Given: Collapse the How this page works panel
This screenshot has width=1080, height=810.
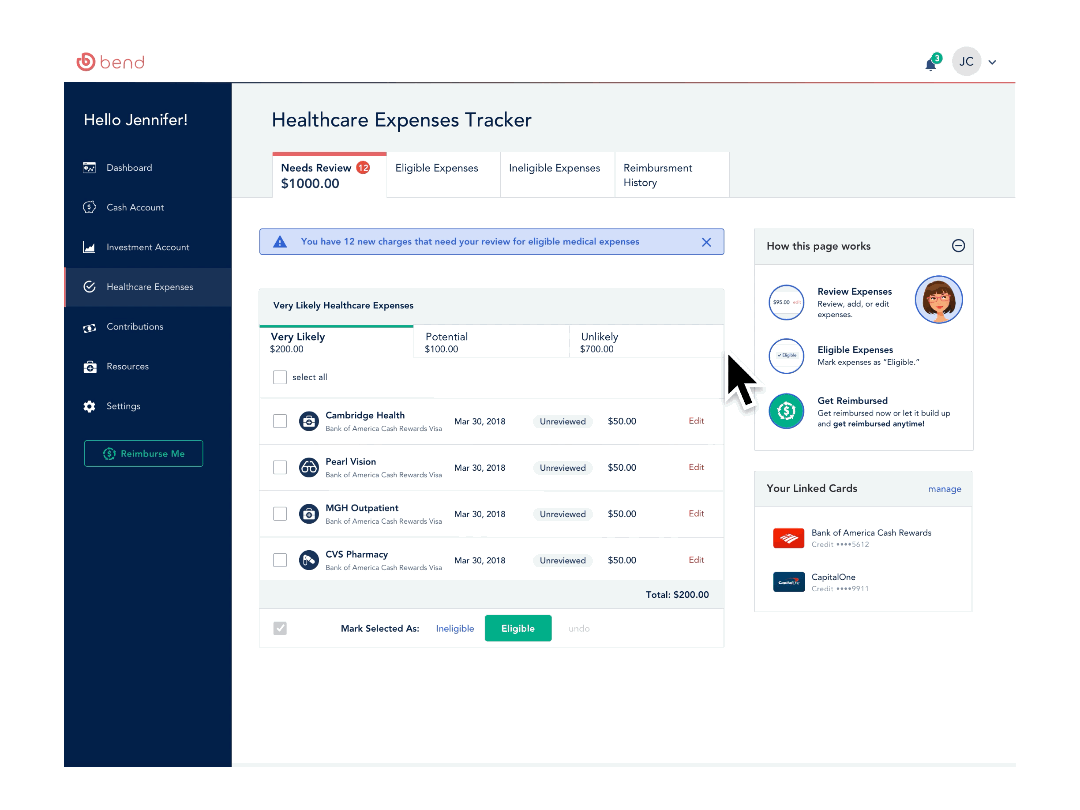Looking at the screenshot, I should click(x=958, y=246).
